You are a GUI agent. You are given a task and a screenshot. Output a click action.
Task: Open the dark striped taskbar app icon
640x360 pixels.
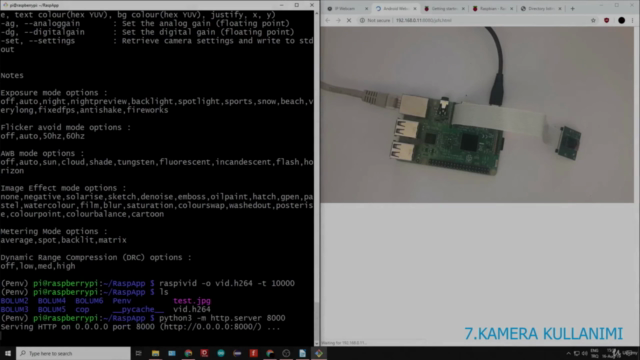point(237,353)
